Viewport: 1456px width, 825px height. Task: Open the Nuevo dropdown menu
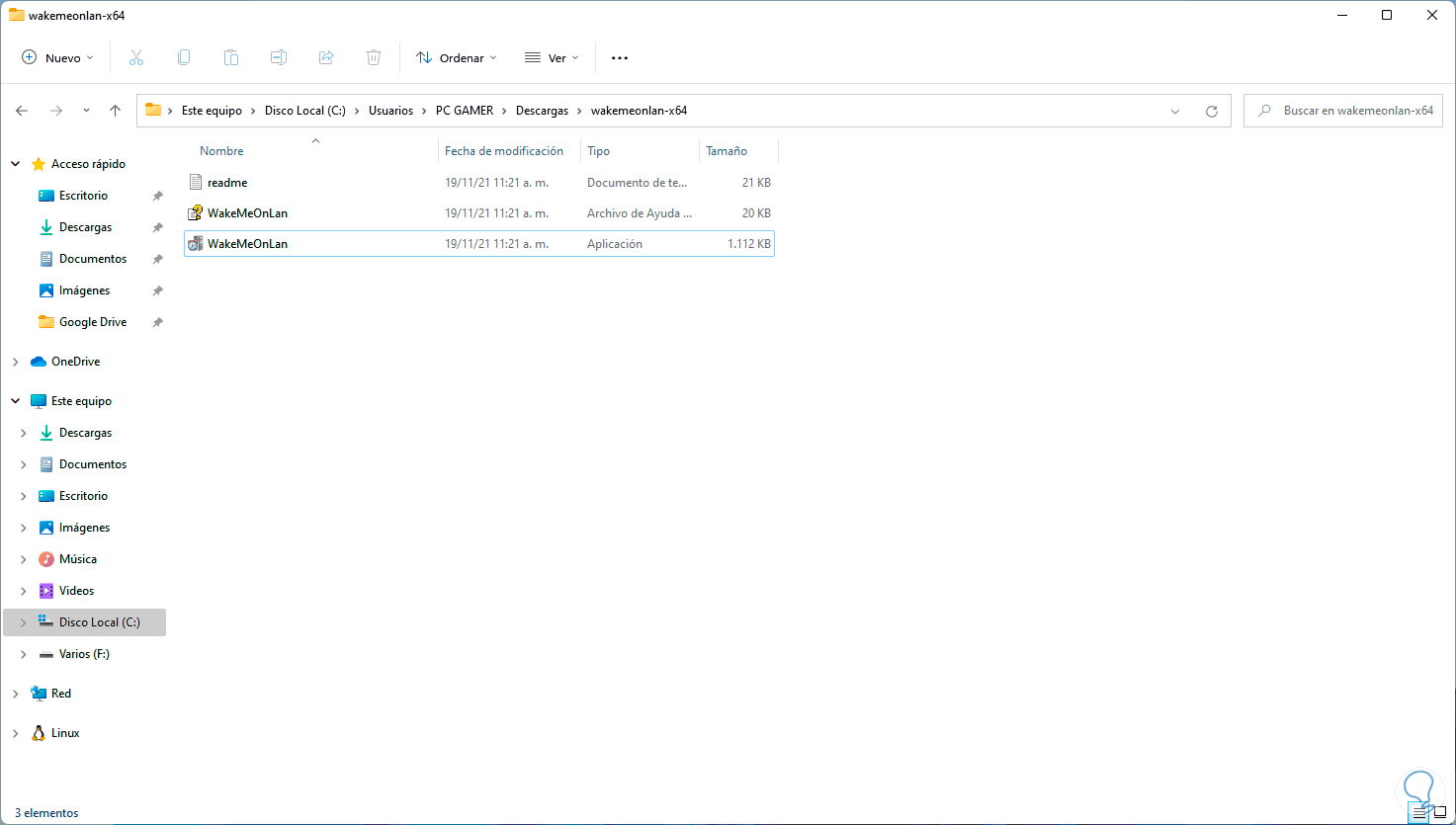coord(58,58)
